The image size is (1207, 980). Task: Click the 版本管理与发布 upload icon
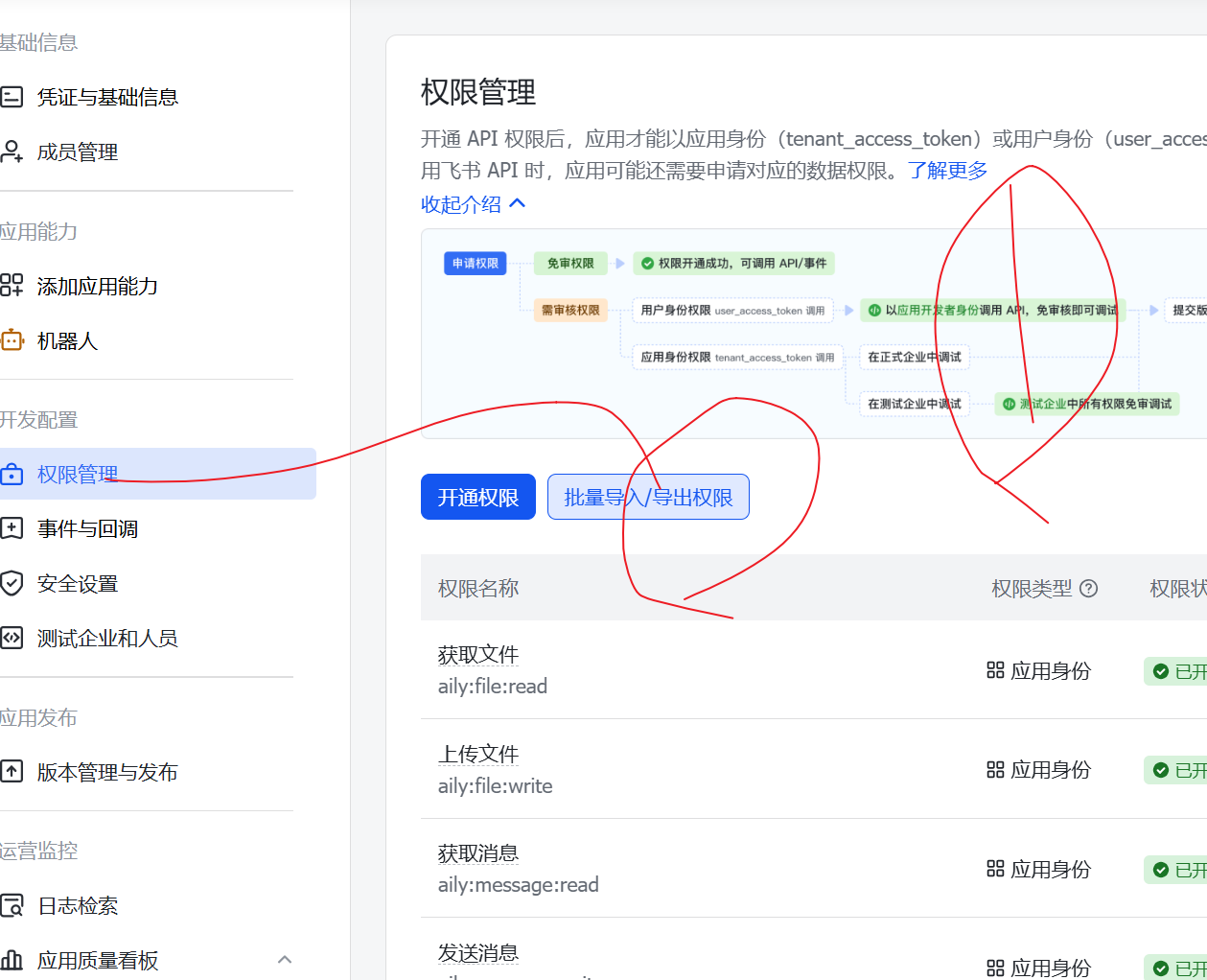(12, 771)
